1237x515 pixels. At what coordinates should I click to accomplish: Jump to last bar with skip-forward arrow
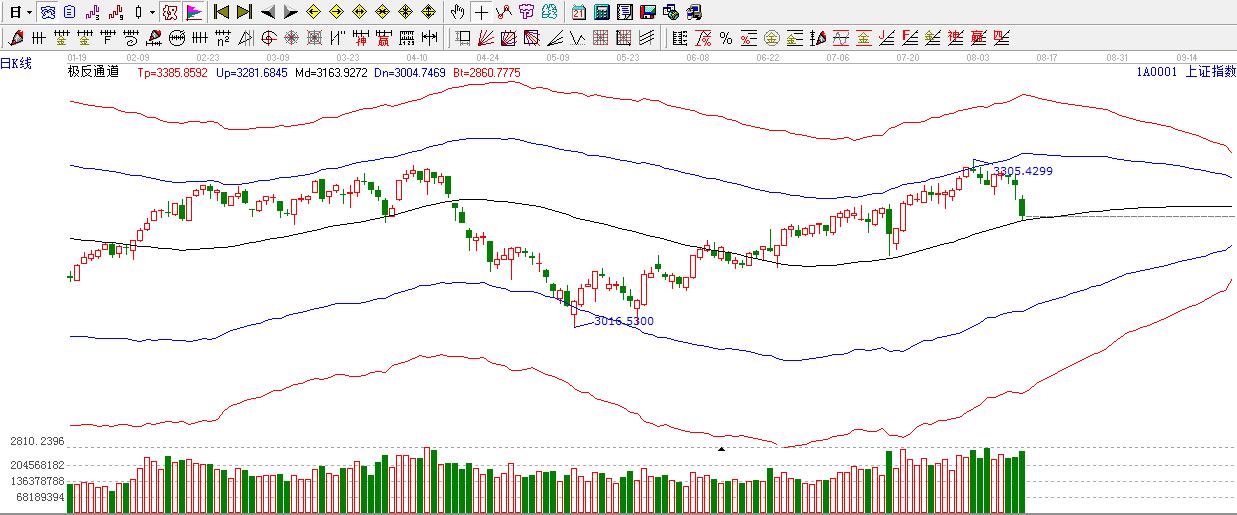coord(244,12)
